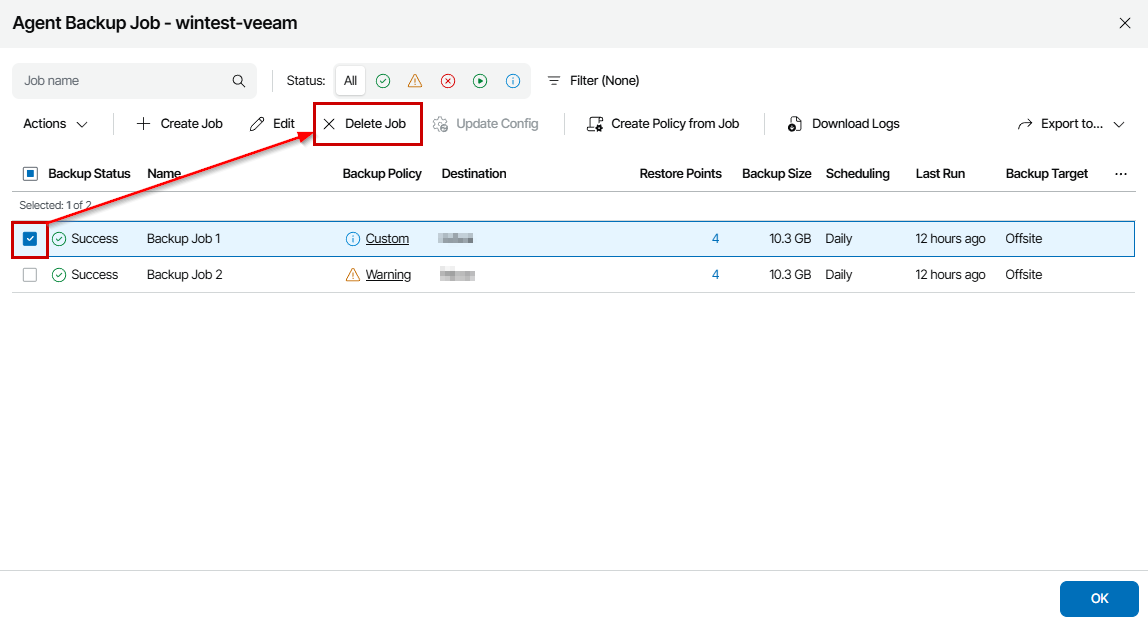Open the Custom backup policy link
The height and width of the screenshot is (625, 1148).
[387, 239]
